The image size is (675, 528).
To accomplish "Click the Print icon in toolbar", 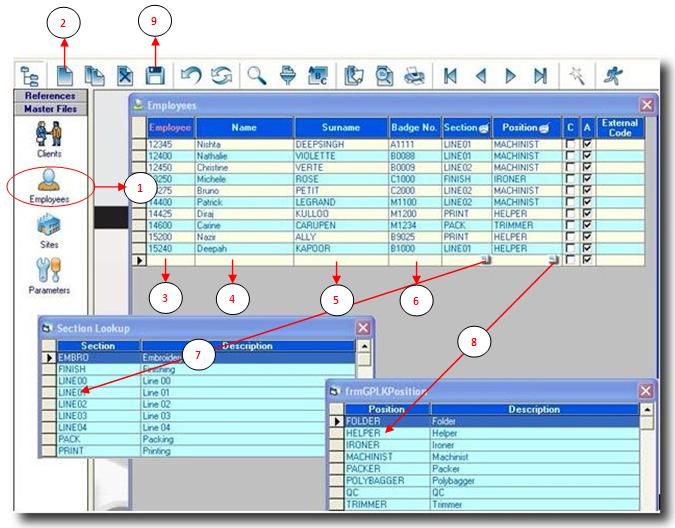I will tap(412, 75).
